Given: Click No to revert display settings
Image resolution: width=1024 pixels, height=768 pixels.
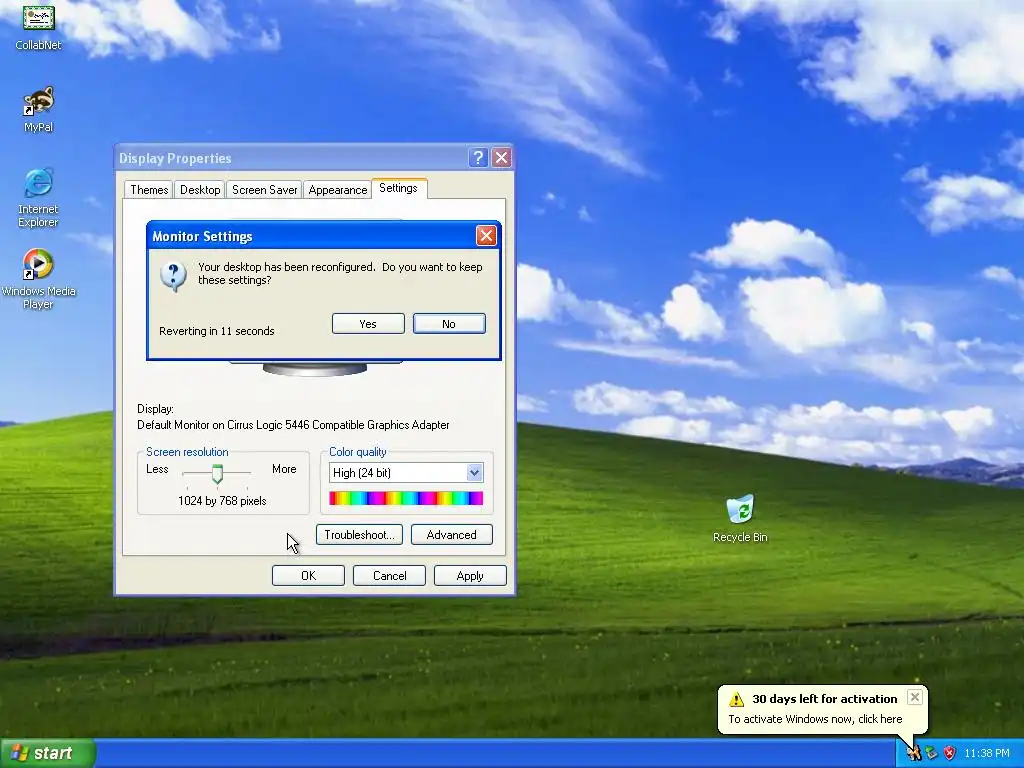Looking at the screenshot, I should point(449,324).
